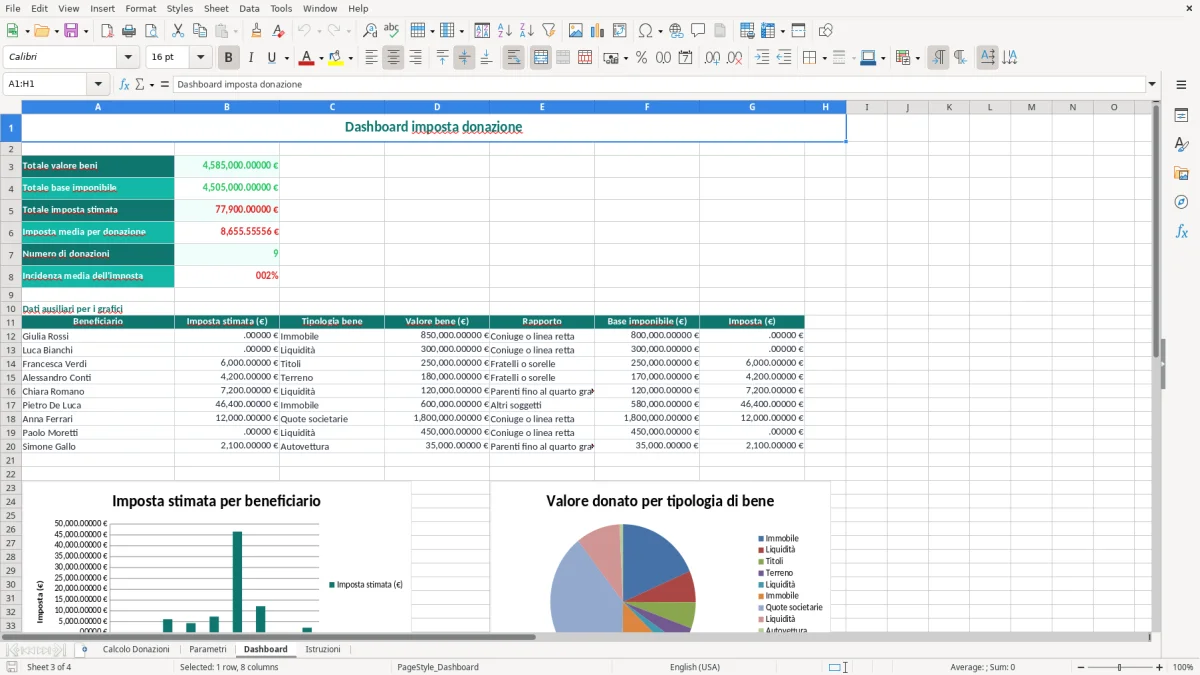
Task: Insert a hyperlink
Action: 676,31
